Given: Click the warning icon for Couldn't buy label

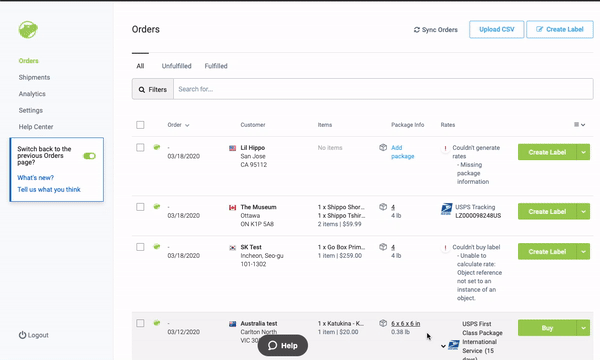Looking at the screenshot, I should [x=445, y=248].
